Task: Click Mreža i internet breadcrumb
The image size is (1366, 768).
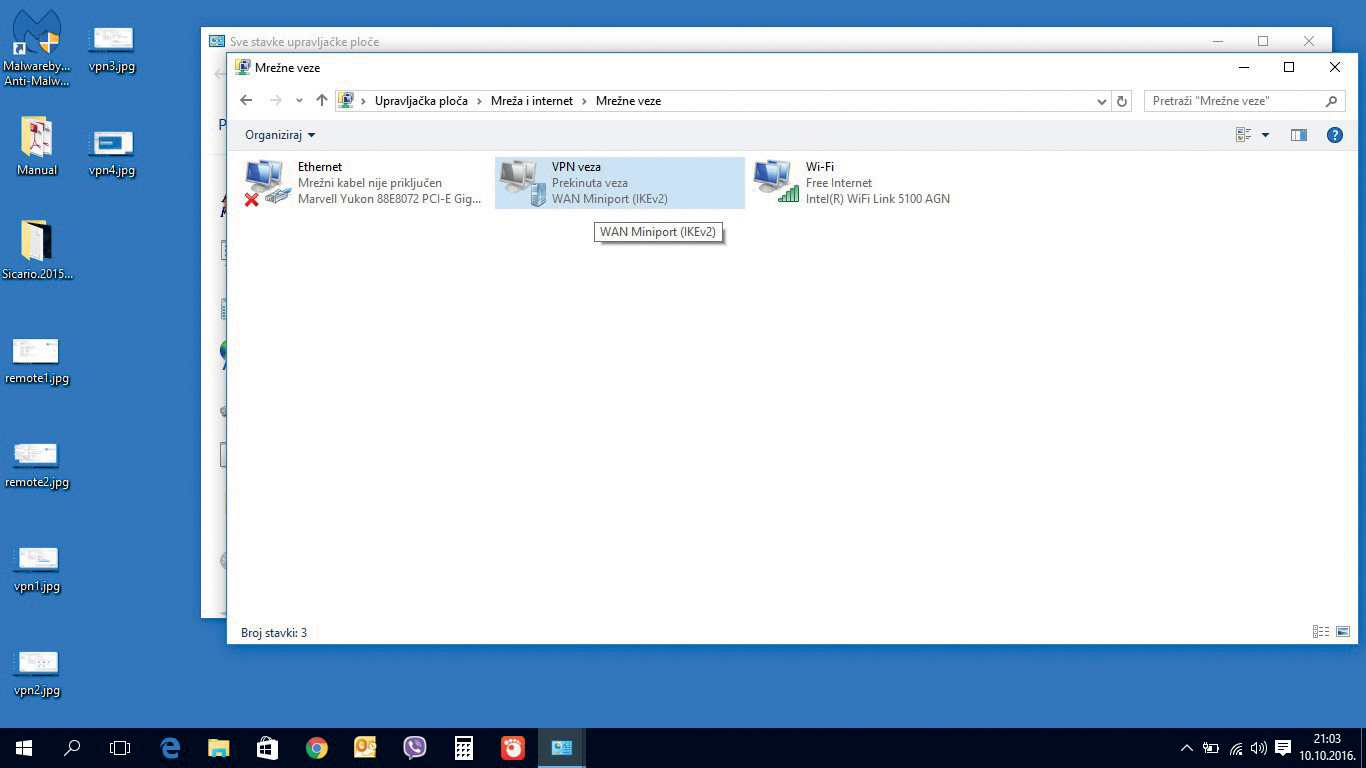Action: click(x=532, y=101)
